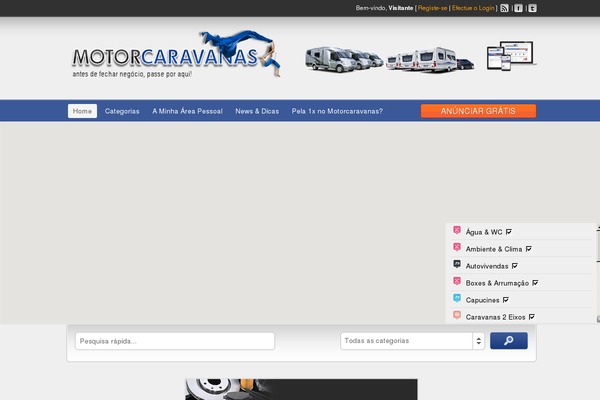The width and height of the screenshot is (600, 400).
Task: Open the Twitter icon in top bar
Action: [x=532, y=8]
